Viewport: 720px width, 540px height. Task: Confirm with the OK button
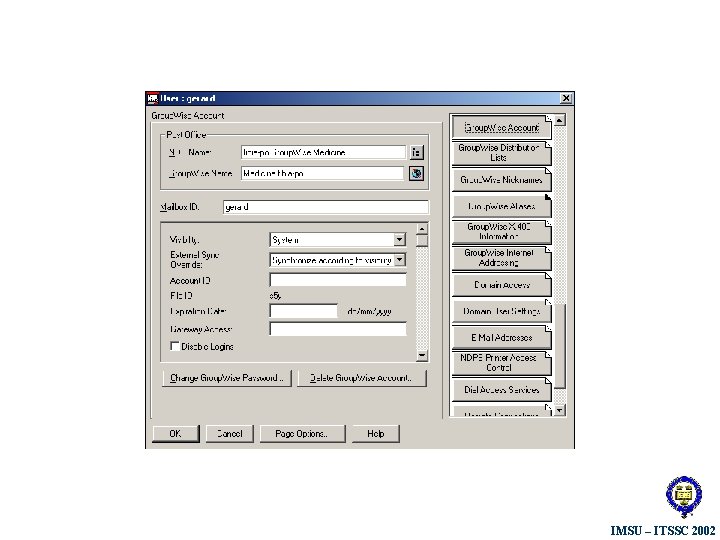pyautogui.click(x=175, y=433)
